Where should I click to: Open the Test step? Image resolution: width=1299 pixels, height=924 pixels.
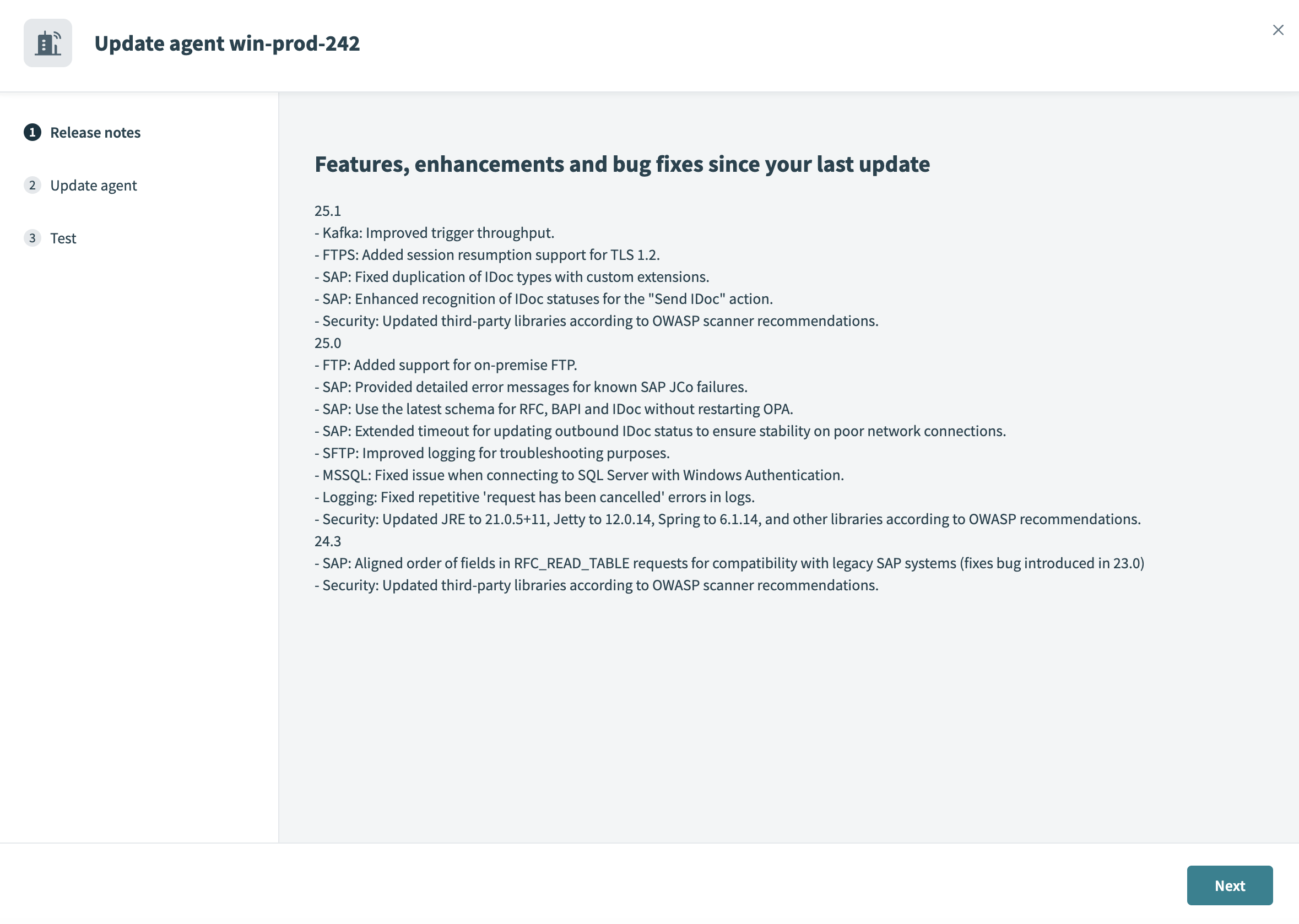63,238
